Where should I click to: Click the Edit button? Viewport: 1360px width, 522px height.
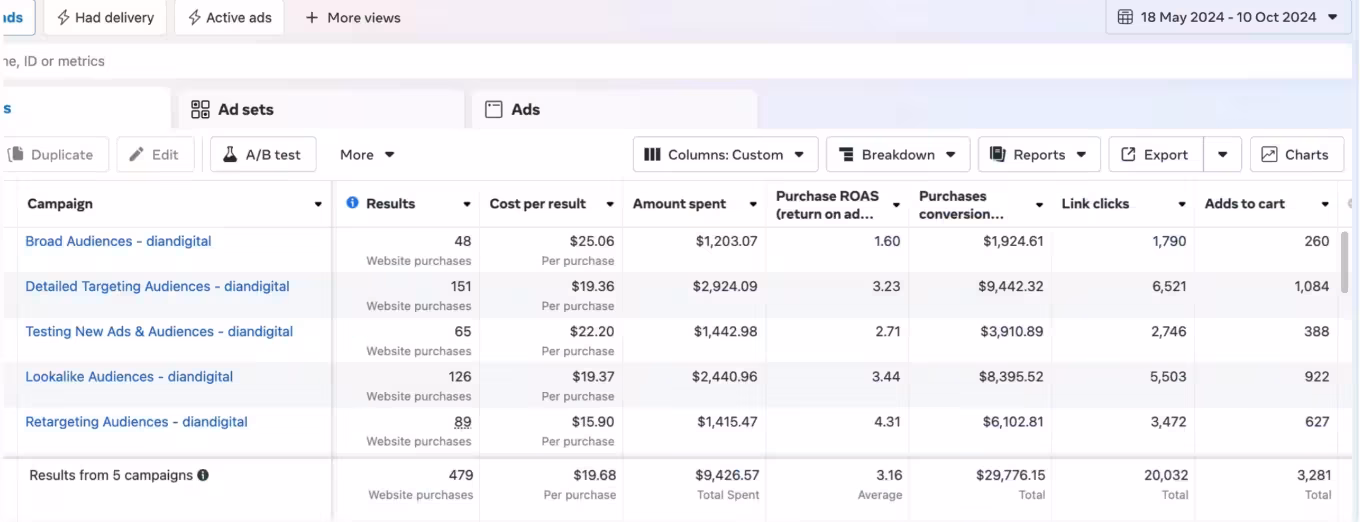(155, 154)
